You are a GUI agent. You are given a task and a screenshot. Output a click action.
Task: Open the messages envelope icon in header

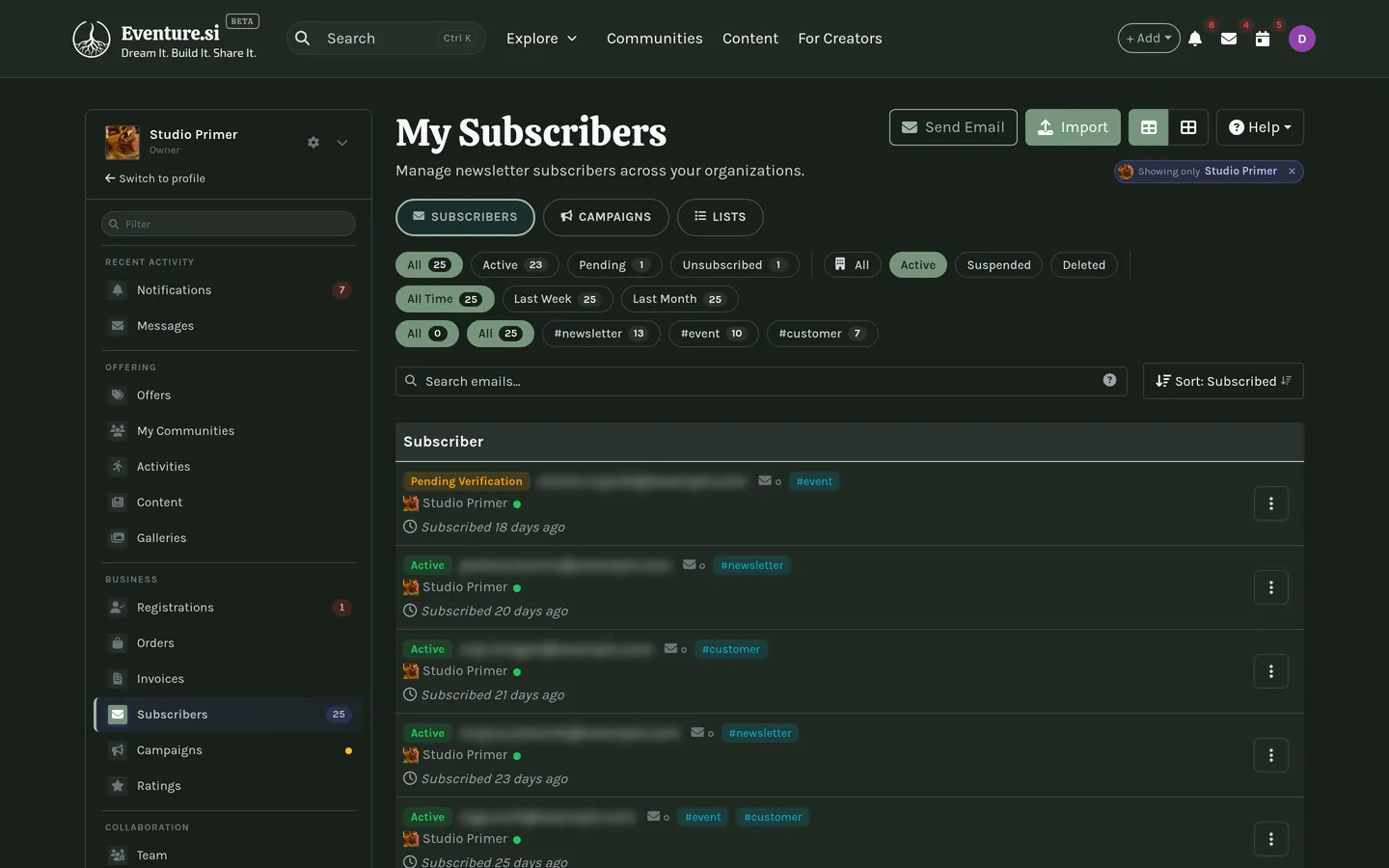1229,39
